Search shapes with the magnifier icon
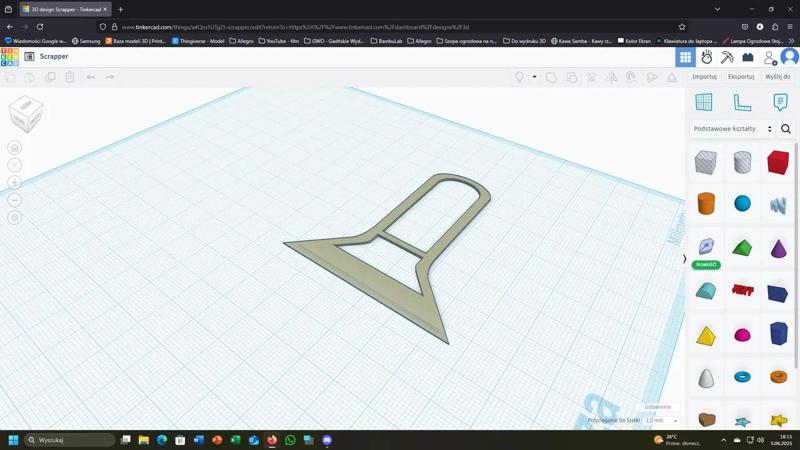Screen dimensions: 800x450 click(786, 129)
